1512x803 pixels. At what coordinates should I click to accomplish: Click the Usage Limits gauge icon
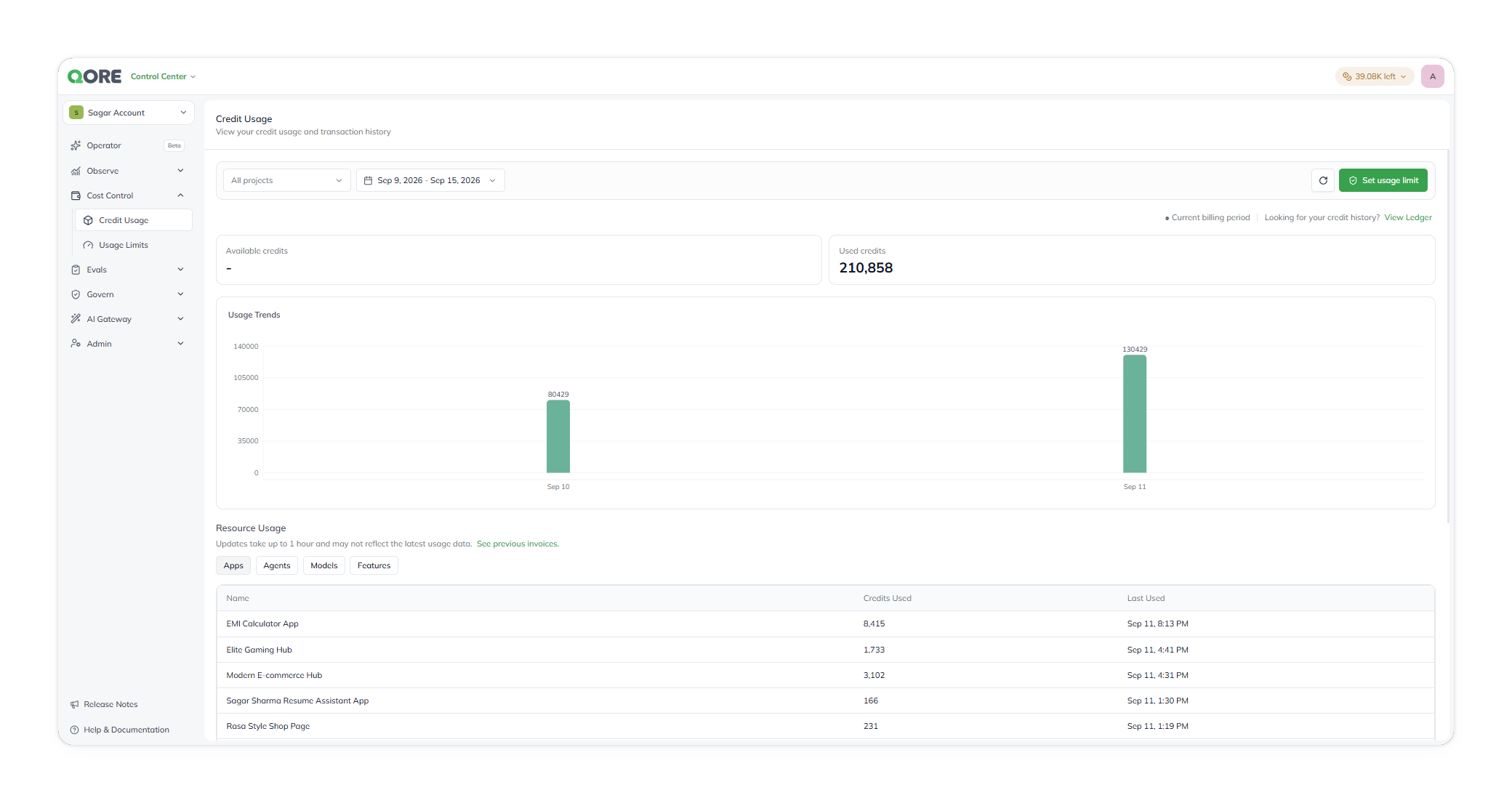pos(88,245)
